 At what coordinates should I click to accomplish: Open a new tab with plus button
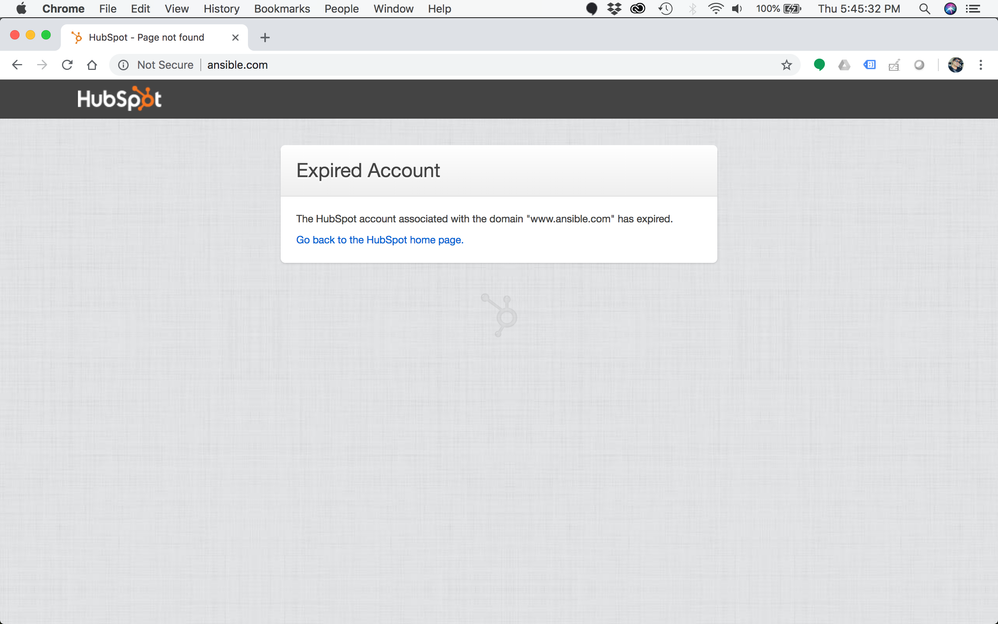pyautogui.click(x=265, y=38)
